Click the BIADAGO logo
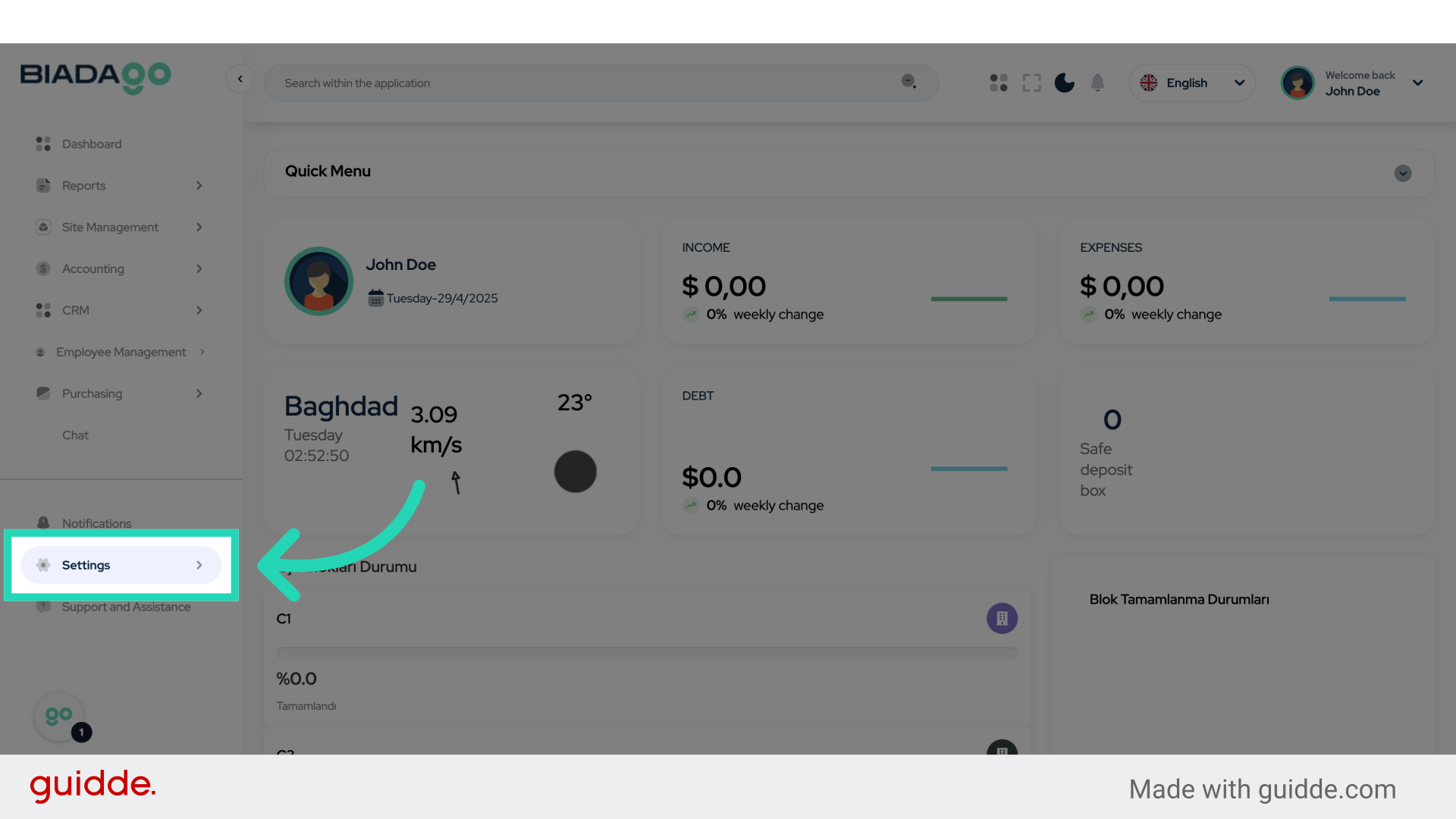1456x819 pixels. 96,77
